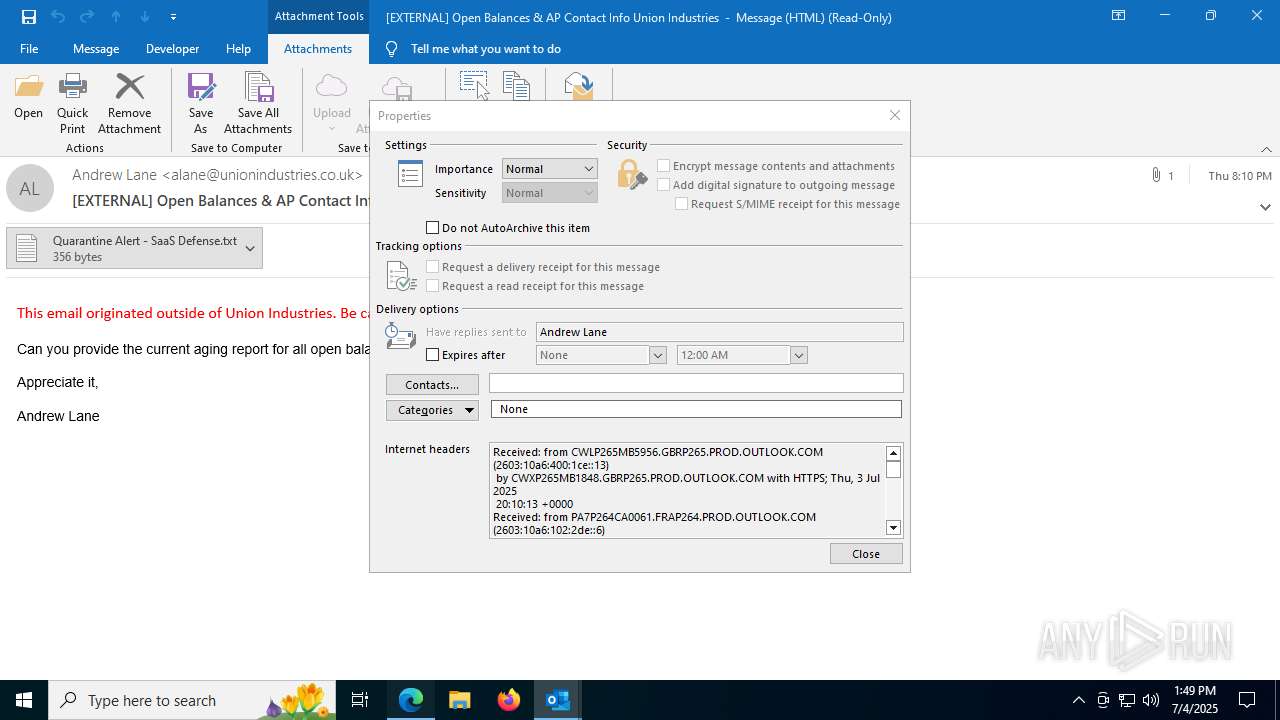
Task: Click the Contacts... button
Action: pos(432,385)
